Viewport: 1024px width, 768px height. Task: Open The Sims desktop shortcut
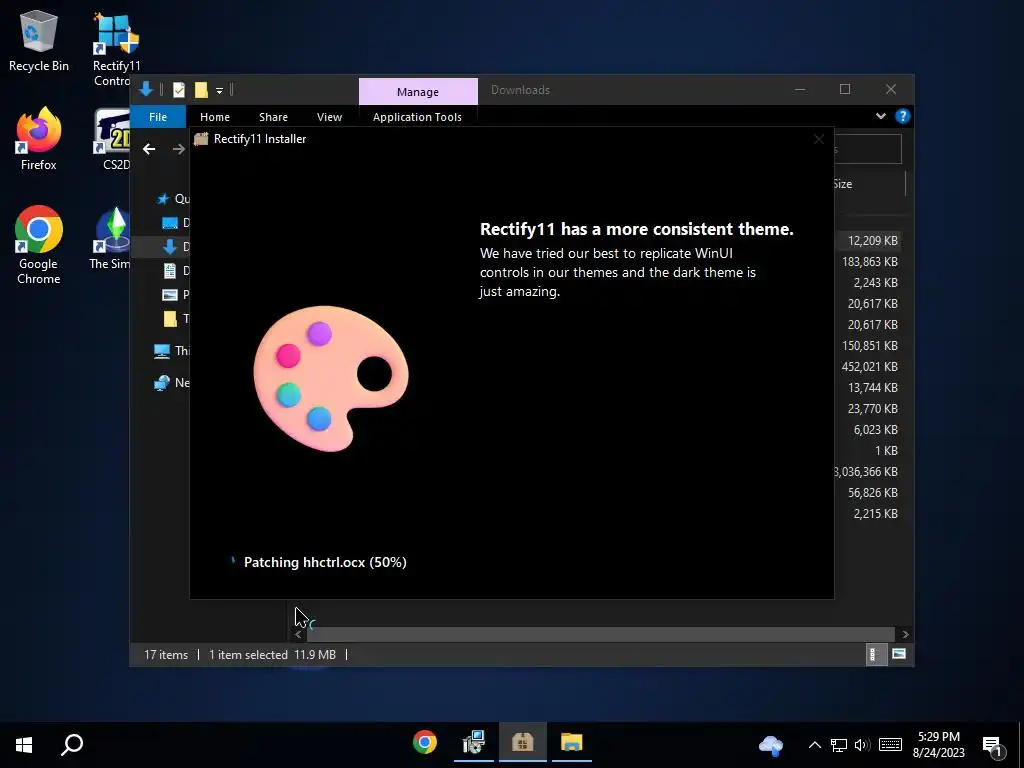point(111,238)
